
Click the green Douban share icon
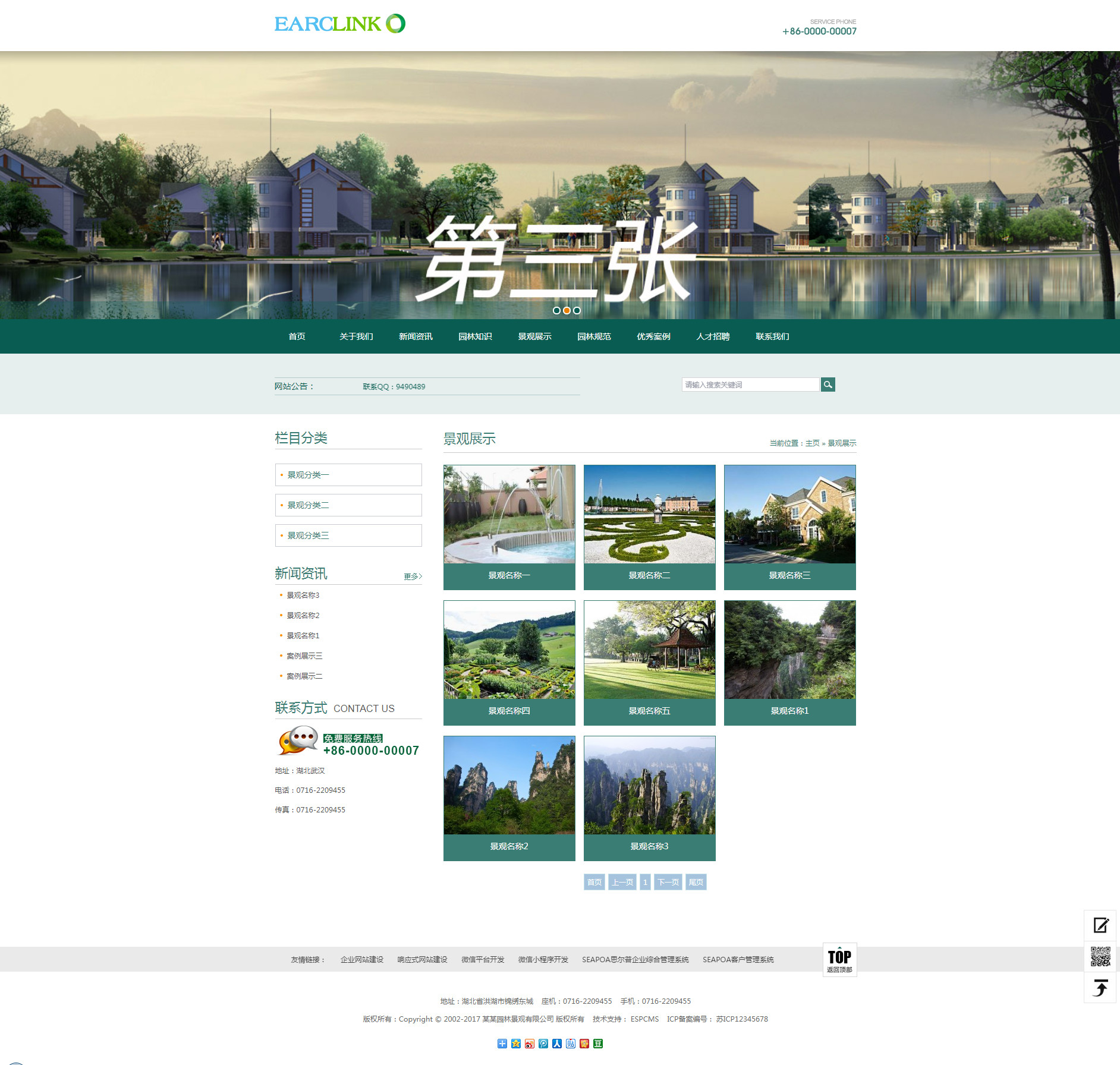pyautogui.click(x=598, y=1044)
